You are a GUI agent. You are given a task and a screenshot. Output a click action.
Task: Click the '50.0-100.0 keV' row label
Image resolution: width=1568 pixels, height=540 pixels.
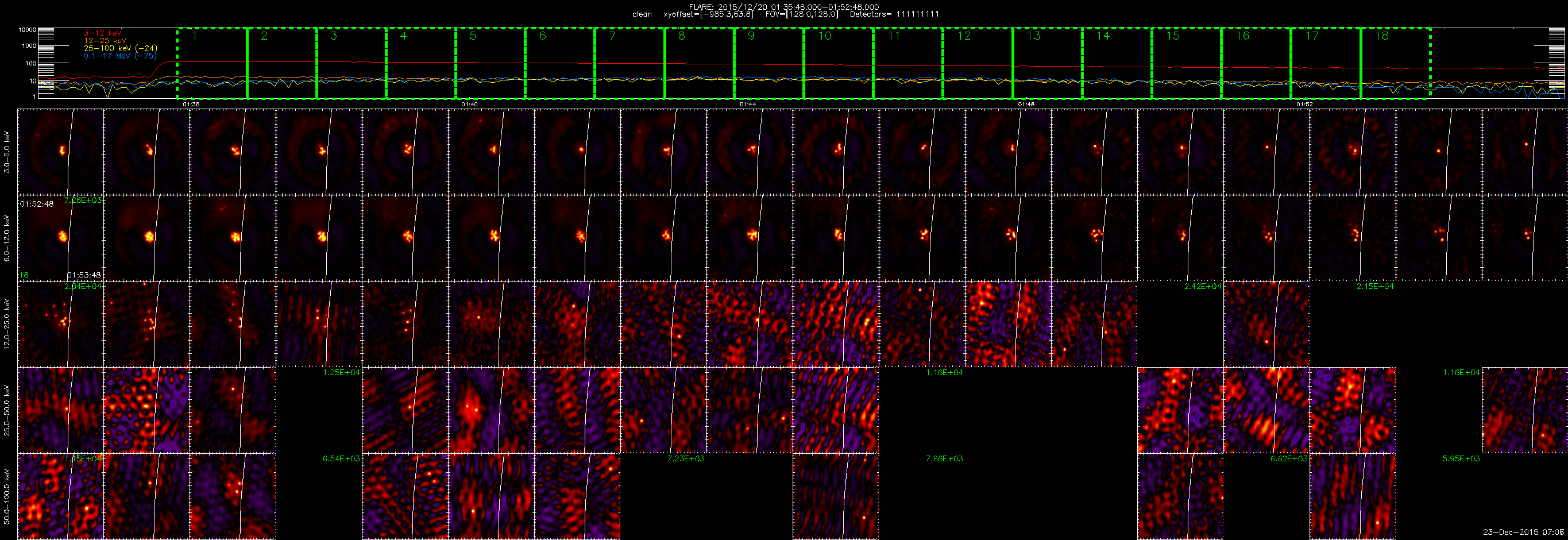coord(7,496)
